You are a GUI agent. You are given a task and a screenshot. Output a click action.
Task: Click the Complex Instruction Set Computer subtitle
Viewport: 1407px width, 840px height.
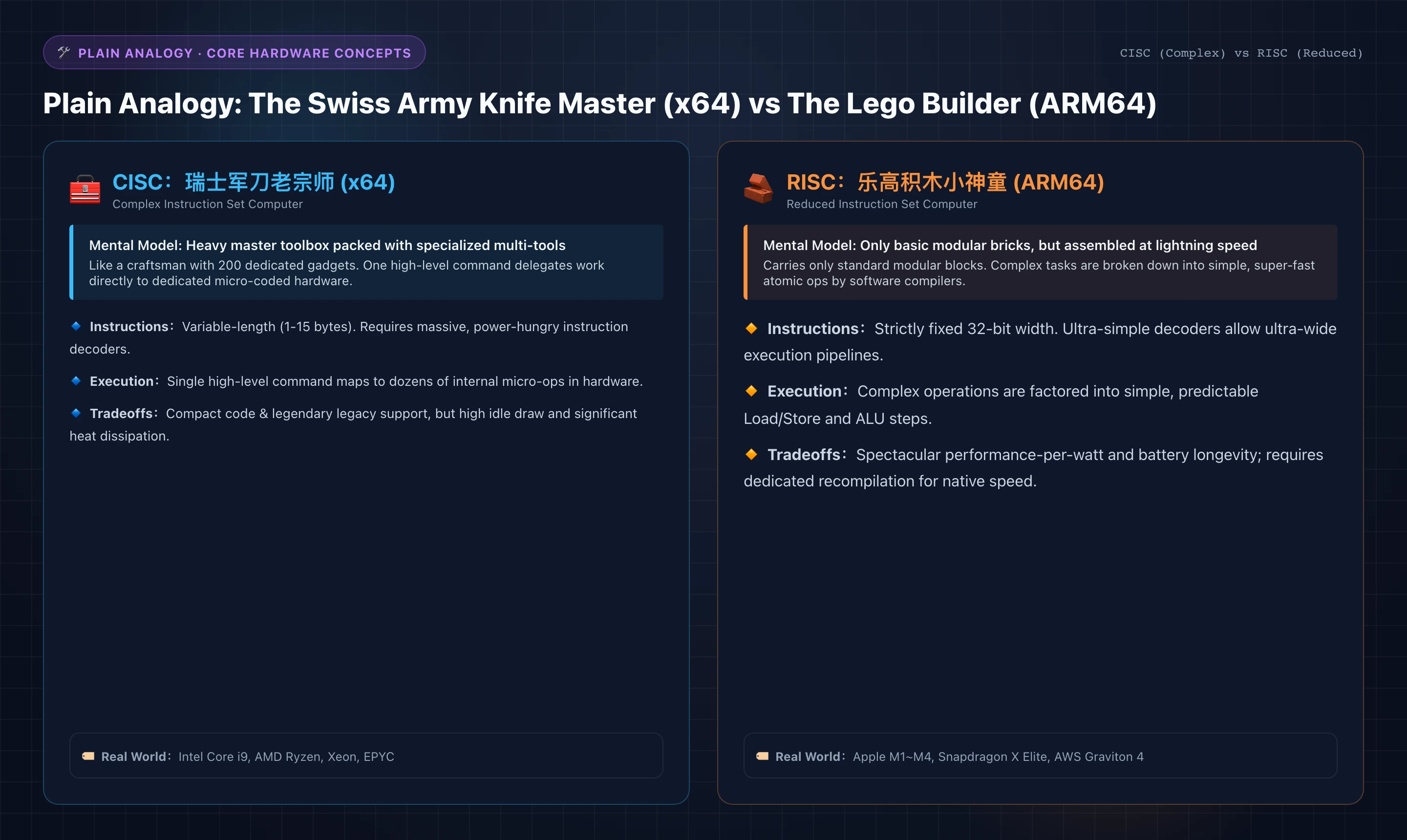coord(207,204)
